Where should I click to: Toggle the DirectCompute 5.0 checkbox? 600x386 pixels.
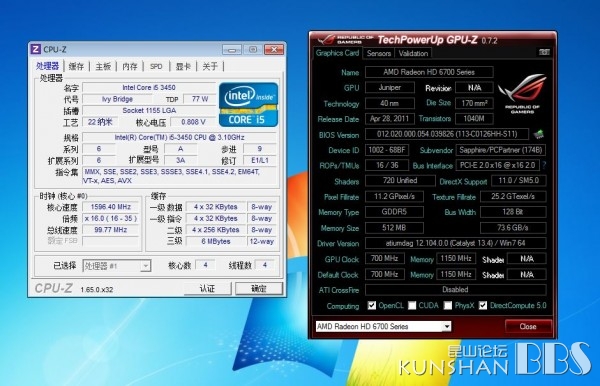coord(483,305)
